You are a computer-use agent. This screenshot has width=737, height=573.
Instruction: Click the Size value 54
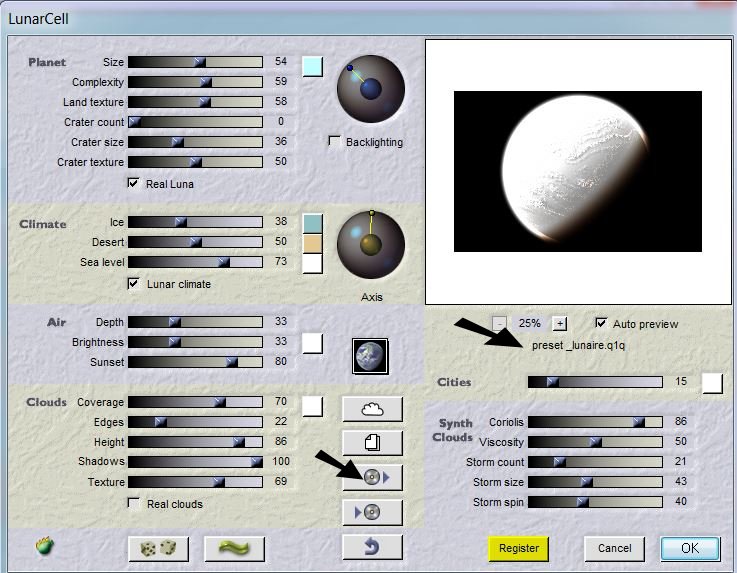pos(281,61)
